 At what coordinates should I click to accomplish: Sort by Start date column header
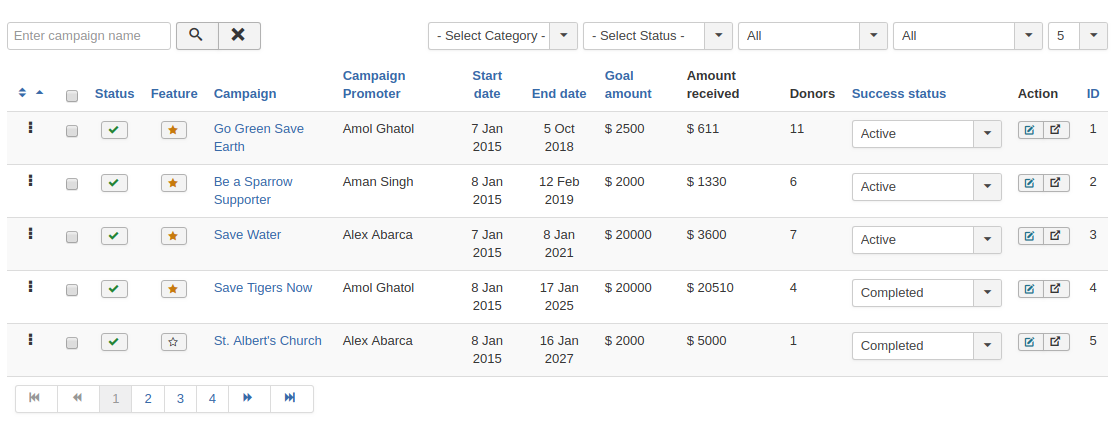(487, 85)
